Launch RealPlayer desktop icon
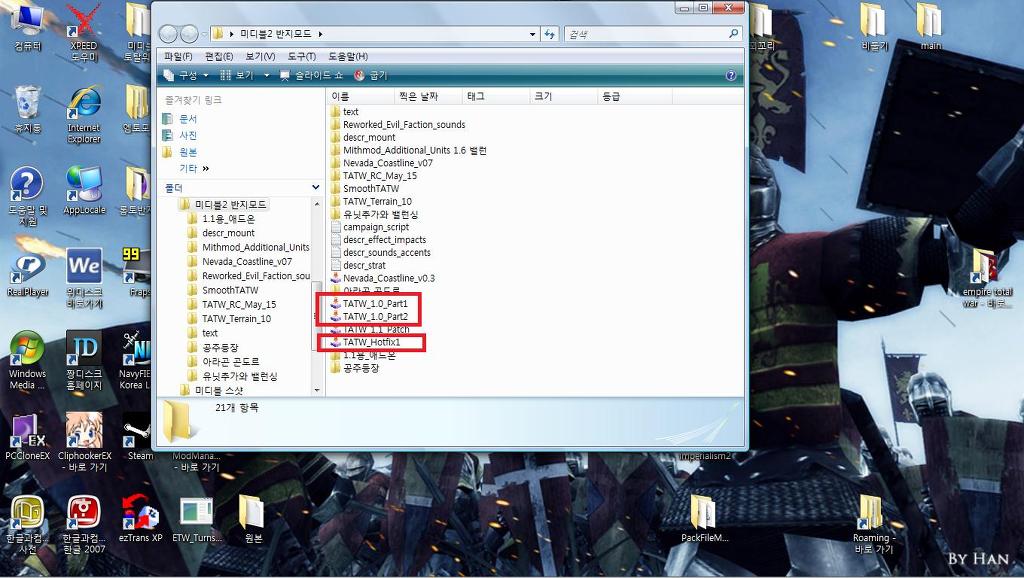 pos(27,274)
